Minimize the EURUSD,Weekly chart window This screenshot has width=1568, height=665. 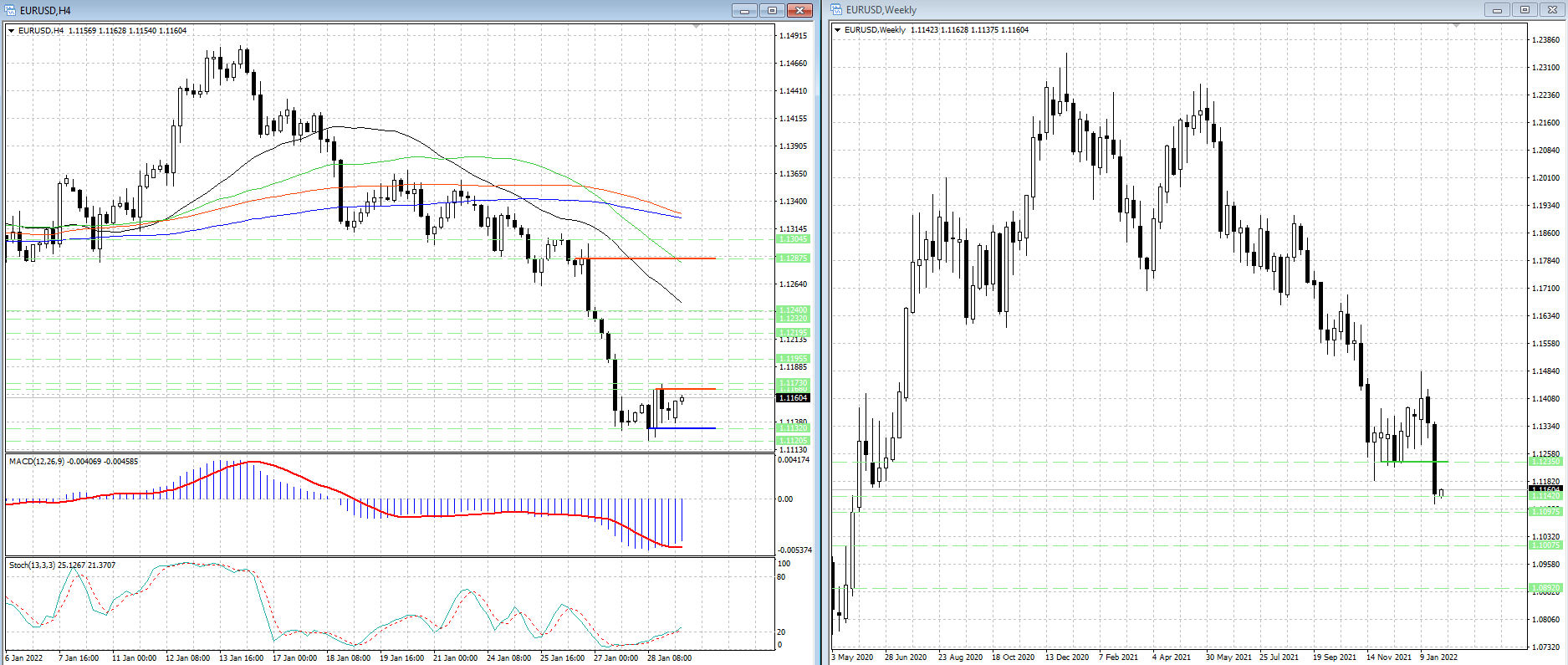point(1497,10)
